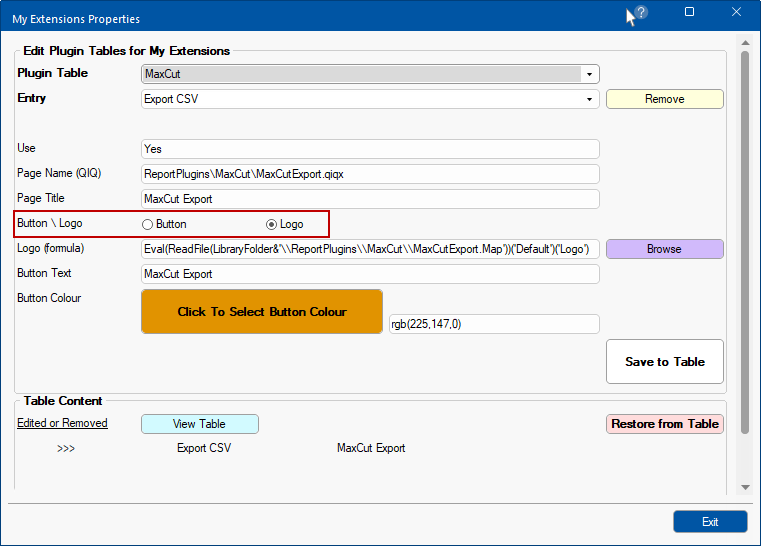Screen dimensions: 761x546
Task: Click Restore from Table button
Action: [665, 424]
